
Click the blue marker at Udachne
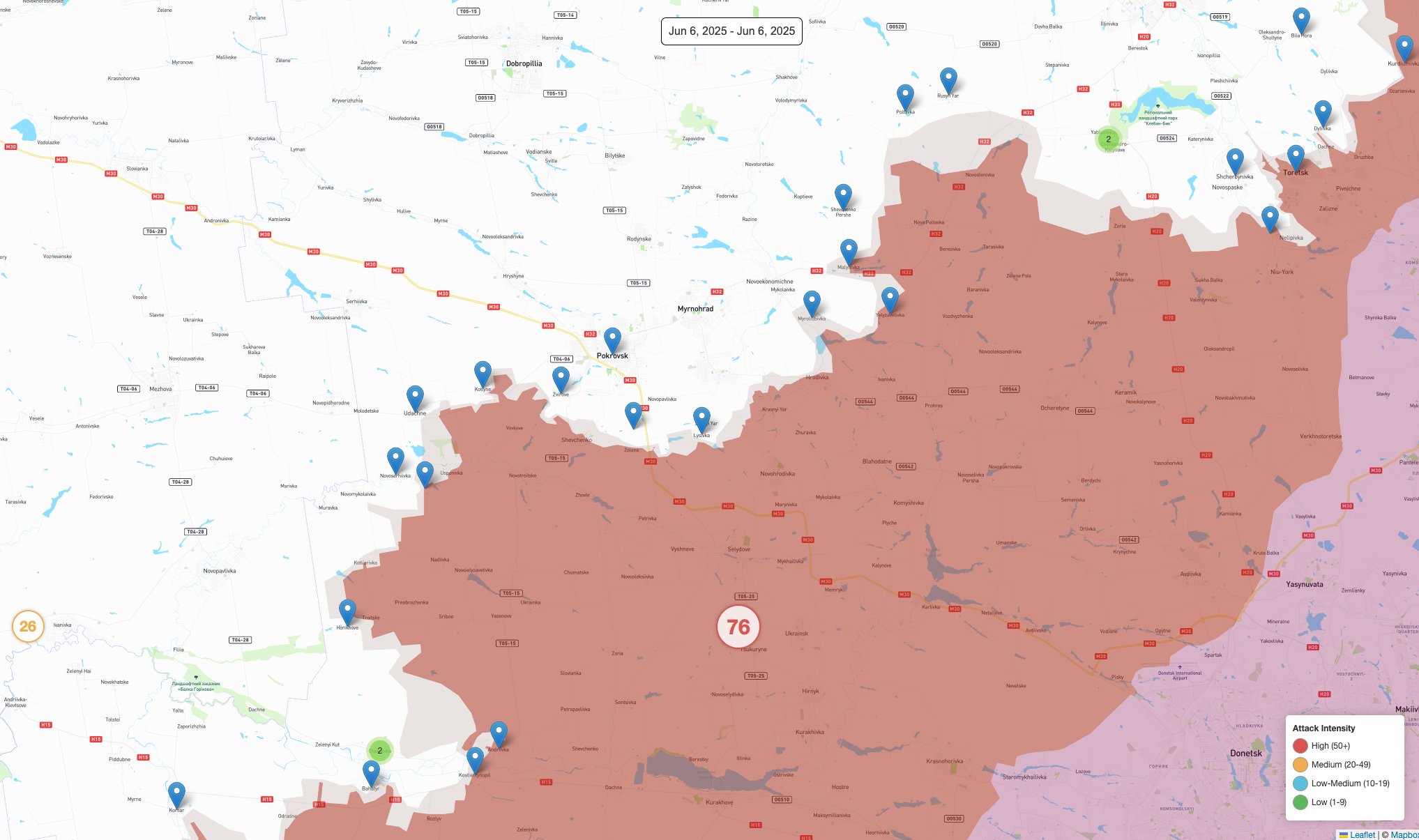(x=415, y=399)
